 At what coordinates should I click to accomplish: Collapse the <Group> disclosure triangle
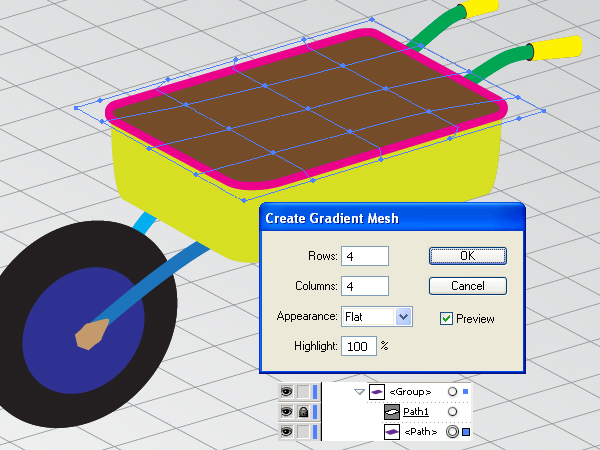click(x=359, y=391)
